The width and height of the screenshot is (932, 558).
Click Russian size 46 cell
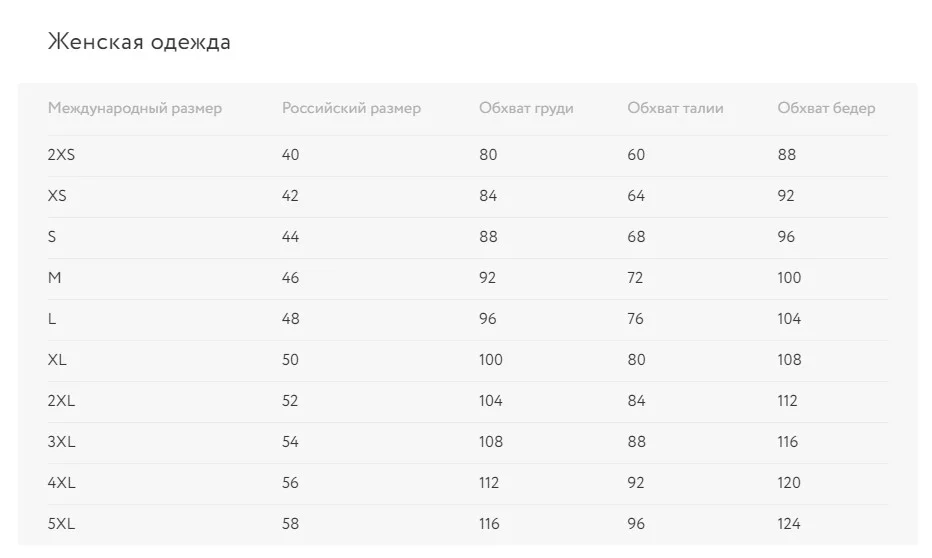pos(290,278)
